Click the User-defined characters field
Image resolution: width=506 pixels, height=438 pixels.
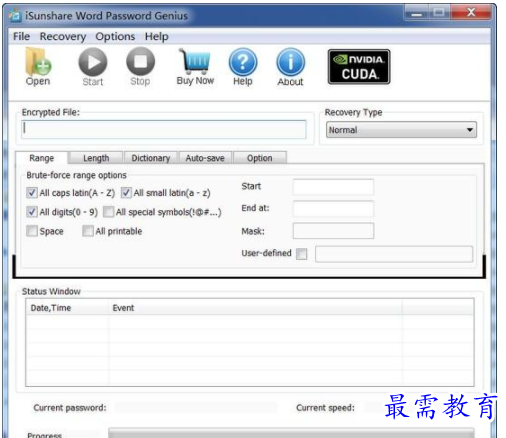pos(394,254)
